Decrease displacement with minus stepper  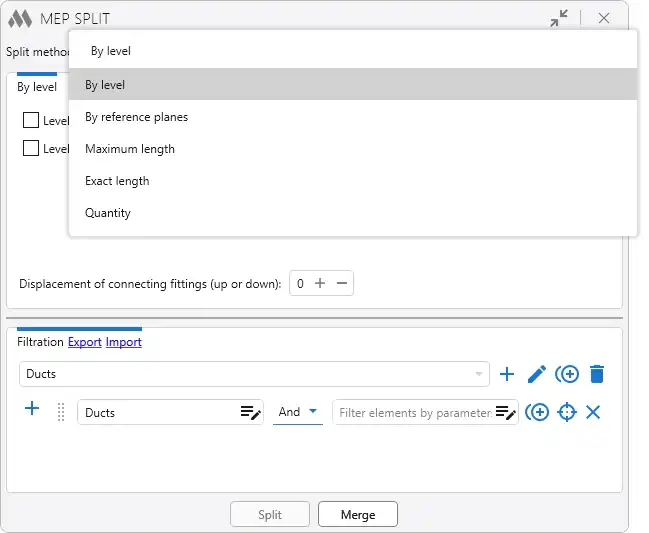pyautogui.click(x=342, y=283)
